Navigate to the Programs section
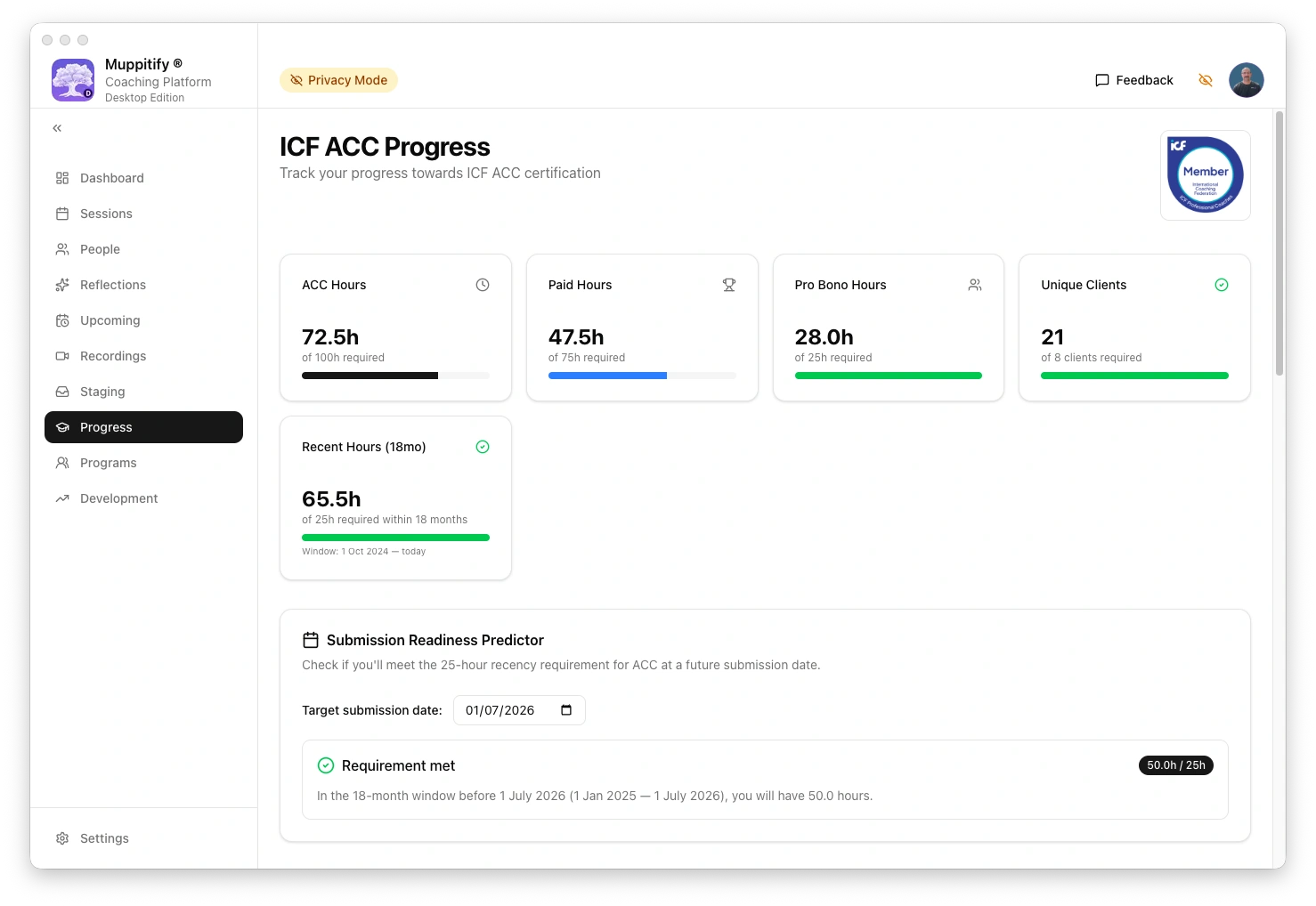1316x906 pixels. (x=108, y=463)
